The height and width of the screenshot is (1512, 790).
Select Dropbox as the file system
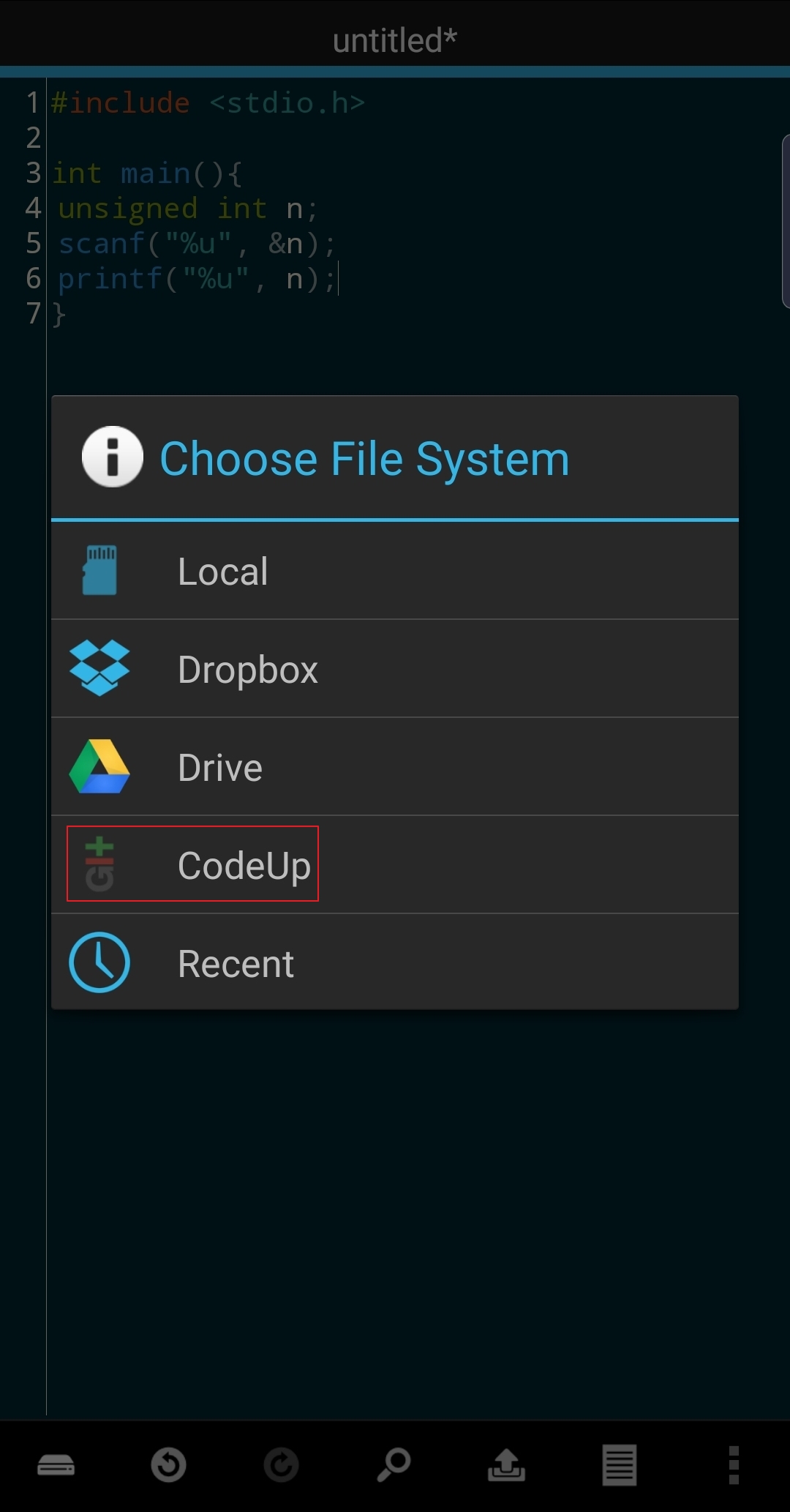(x=395, y=669)
